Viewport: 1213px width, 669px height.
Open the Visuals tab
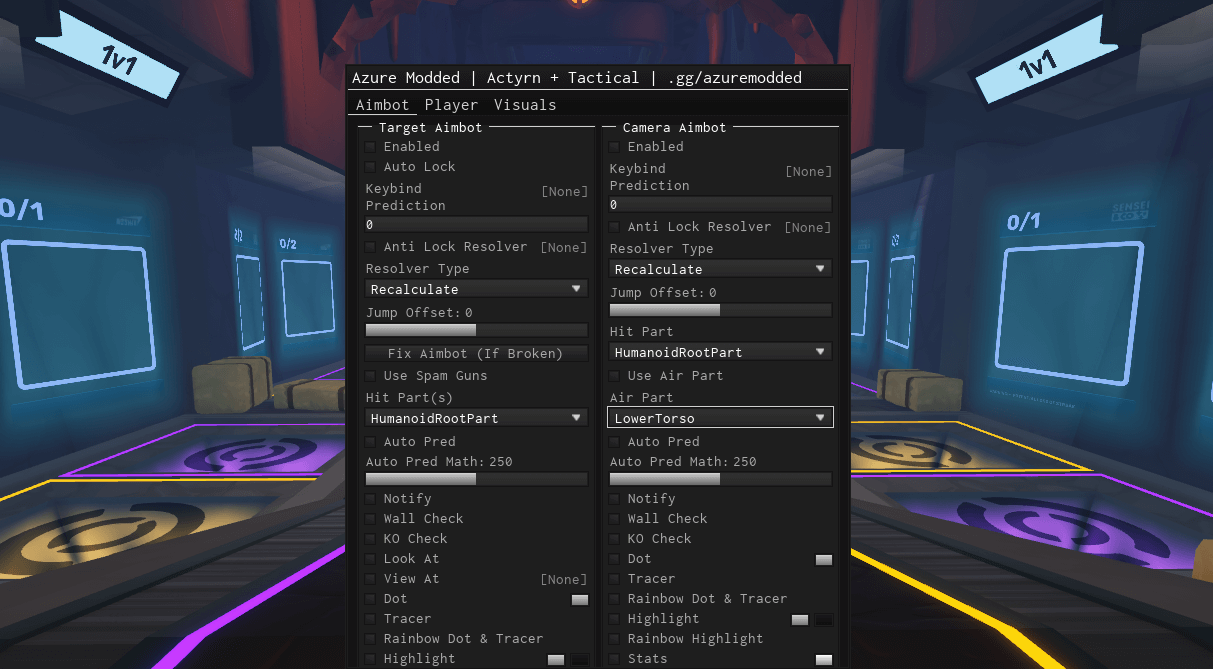525,105
